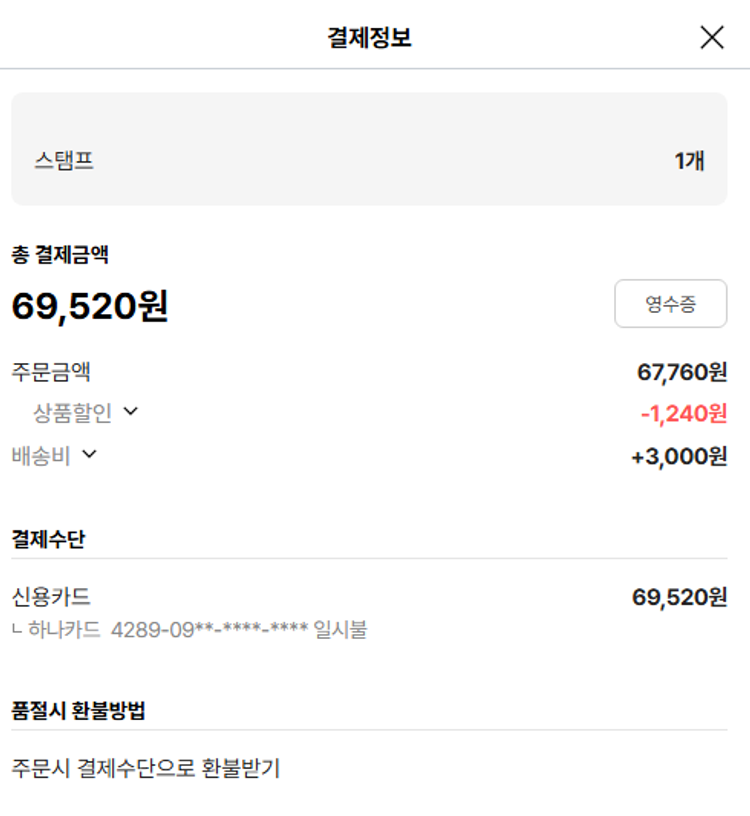Click the 신용카드 payment method label
Viewport: 750px width, 816px height.
click(x=51, y=597)
